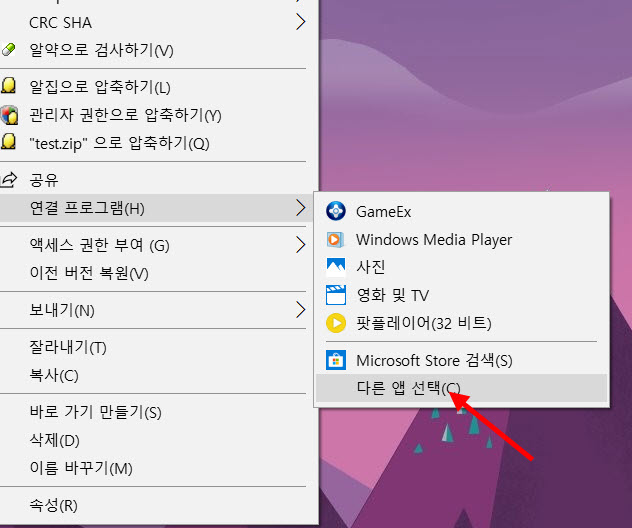Click the Windows Media Player icon
The height and width of the screenshot is (528, 632).
click(x=335, y=239)
